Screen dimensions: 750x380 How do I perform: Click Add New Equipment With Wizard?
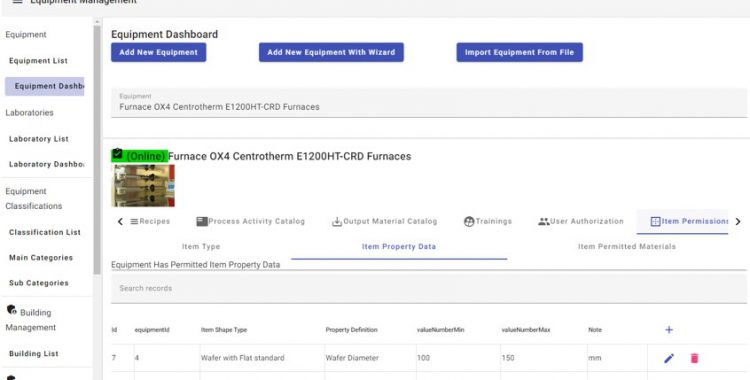(x=331, y=52)
